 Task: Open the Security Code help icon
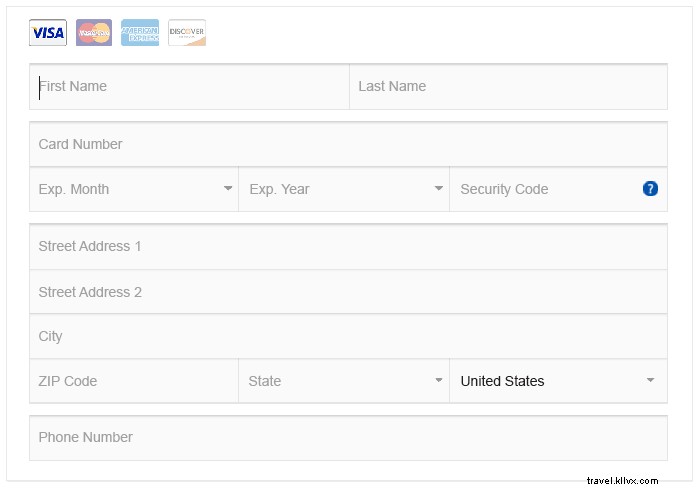click(x=650, y=189)
